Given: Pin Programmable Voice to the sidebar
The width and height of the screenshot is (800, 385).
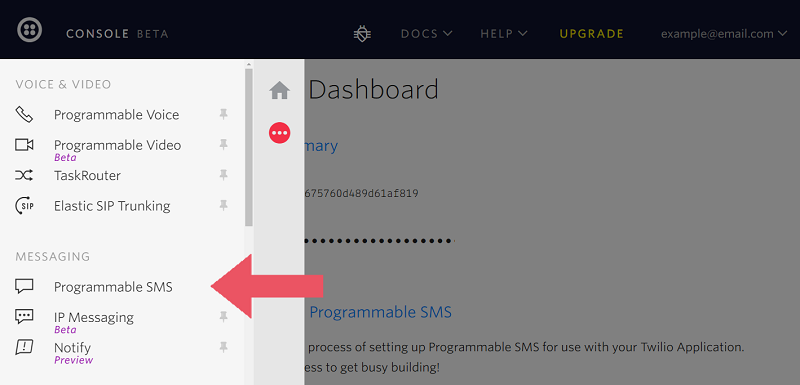Looking at the screenshot, I should [223, 115].
